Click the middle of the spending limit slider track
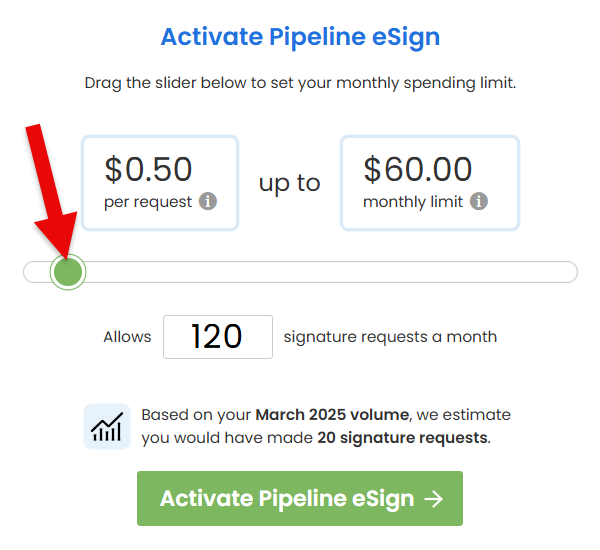This screenshot has width=600, height=550. click(x=300, y=272)
